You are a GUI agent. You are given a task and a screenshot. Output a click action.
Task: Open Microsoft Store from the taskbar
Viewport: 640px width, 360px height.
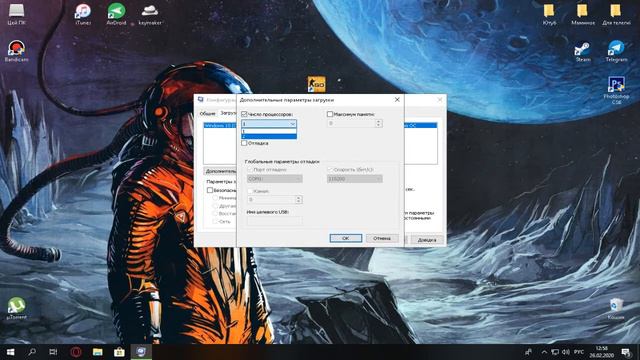(x=119, y=352)
